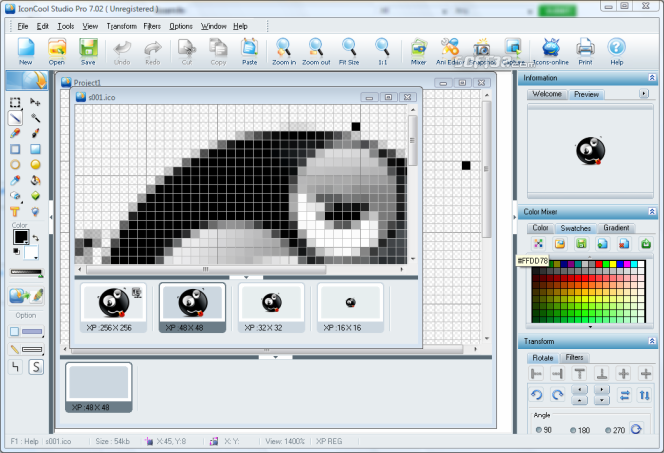664x453 pixels.
Task: Select the Brush tool
Action: (x=36, y=133)
